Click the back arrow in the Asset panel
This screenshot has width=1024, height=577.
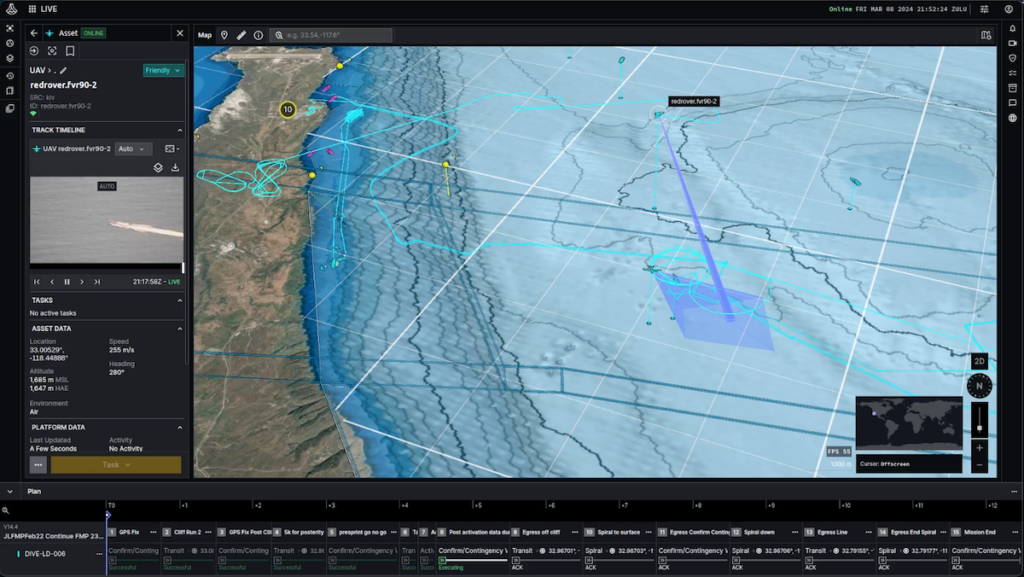34,33
